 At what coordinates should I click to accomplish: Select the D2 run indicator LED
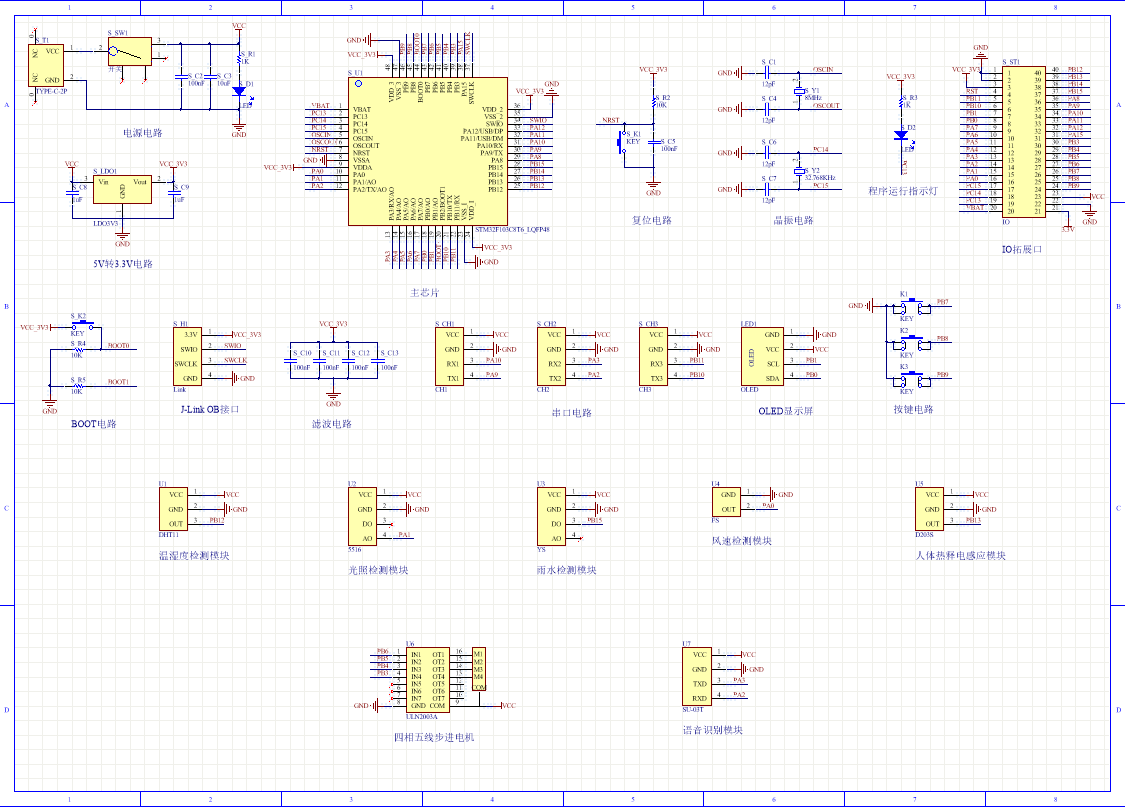click(x=901, y=136)
